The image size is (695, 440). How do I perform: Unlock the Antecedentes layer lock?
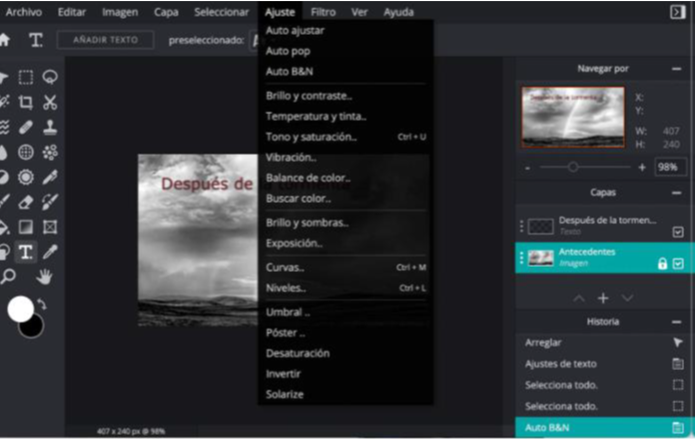[661, 263]
